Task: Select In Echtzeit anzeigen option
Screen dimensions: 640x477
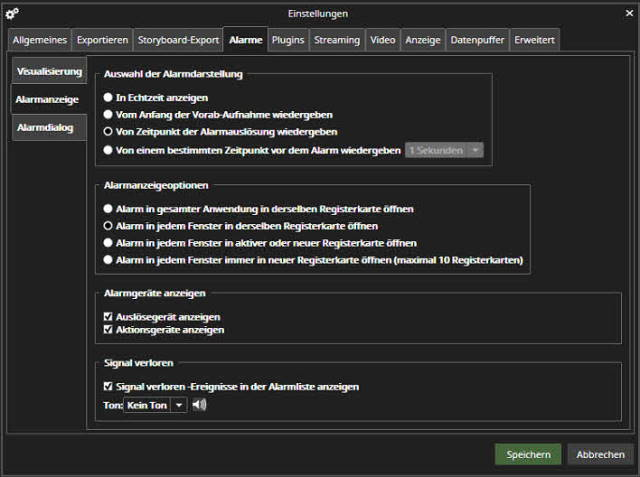Action: point(109,97)
